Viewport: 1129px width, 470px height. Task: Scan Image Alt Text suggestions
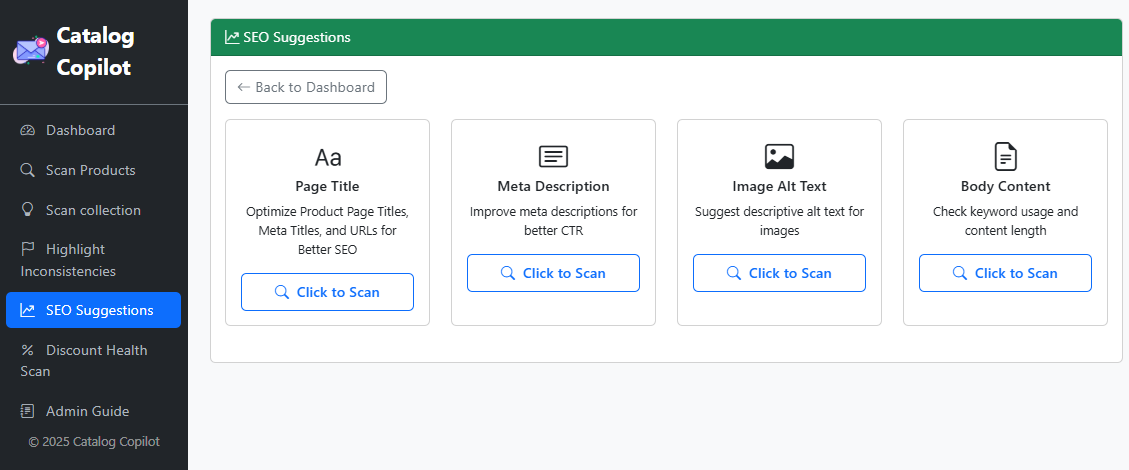coord(779,273)
